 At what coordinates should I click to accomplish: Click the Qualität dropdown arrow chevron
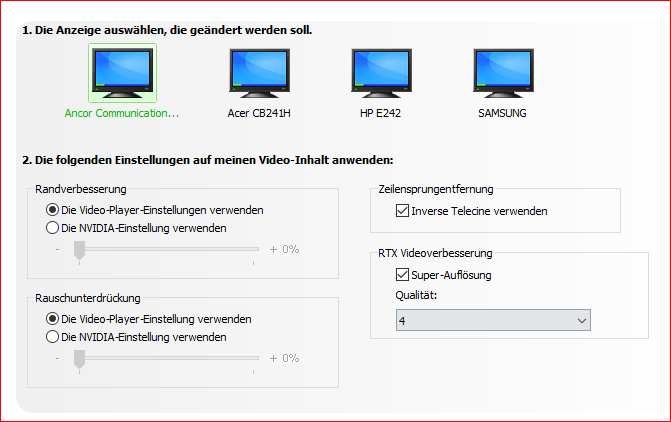point(582,321)
